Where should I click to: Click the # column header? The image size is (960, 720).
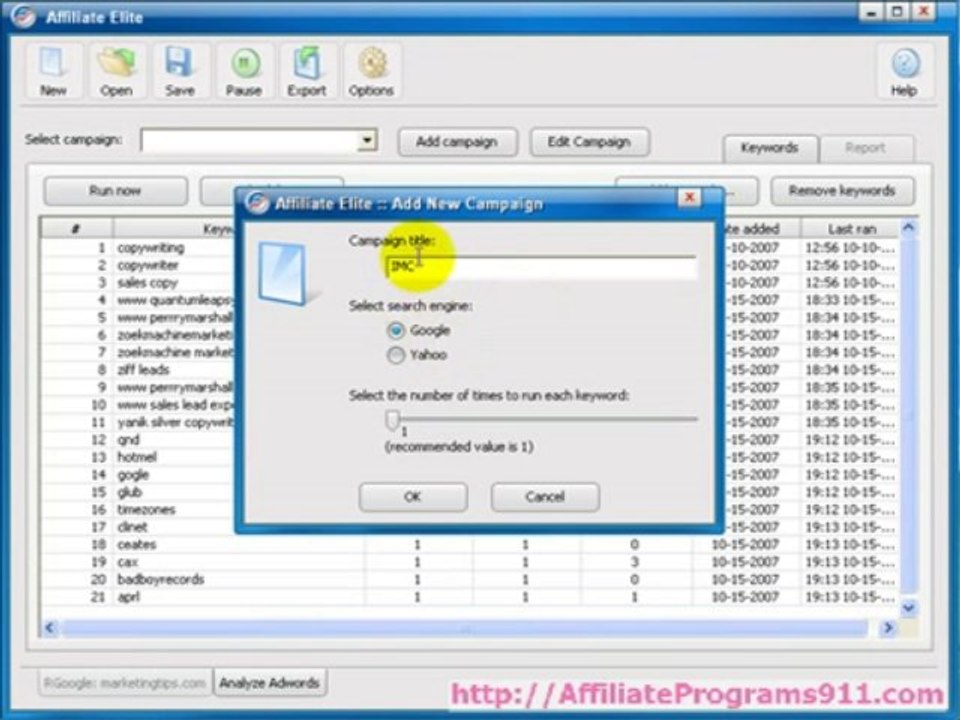click(77, 229)
